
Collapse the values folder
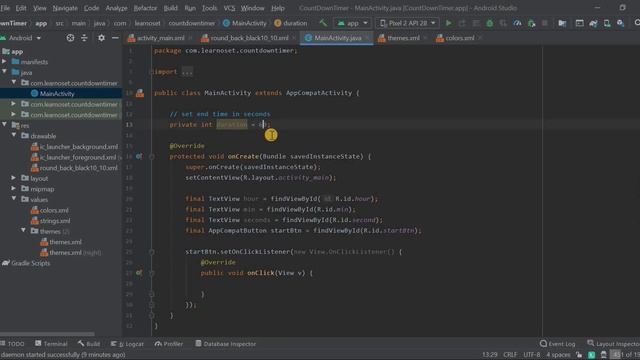[14, 199]
